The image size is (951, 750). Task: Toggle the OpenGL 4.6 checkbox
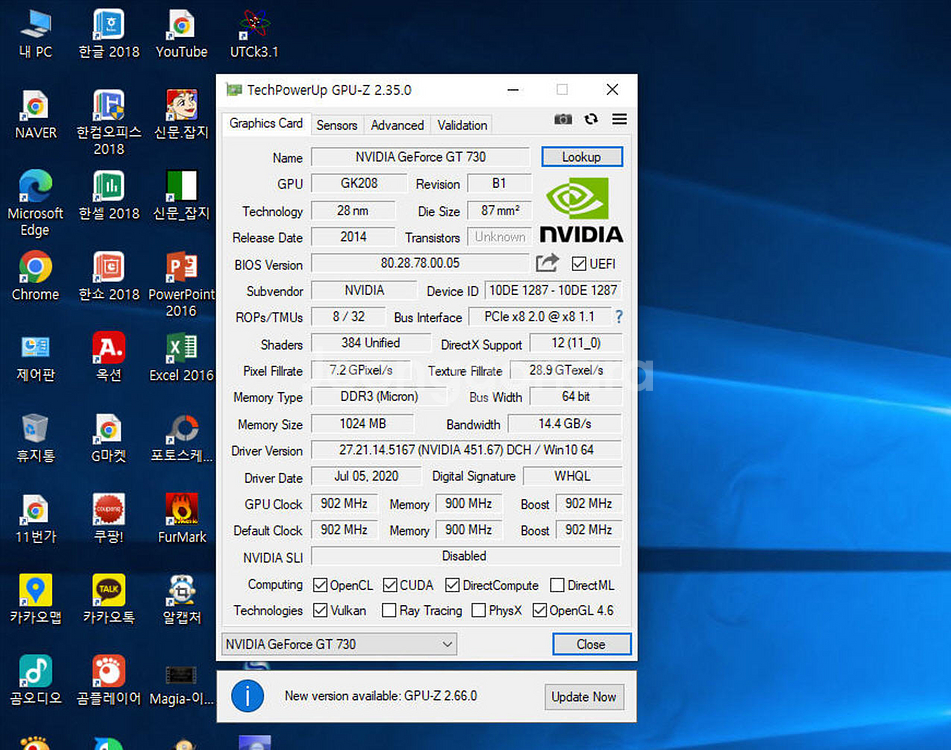click(x=539, y=610)
